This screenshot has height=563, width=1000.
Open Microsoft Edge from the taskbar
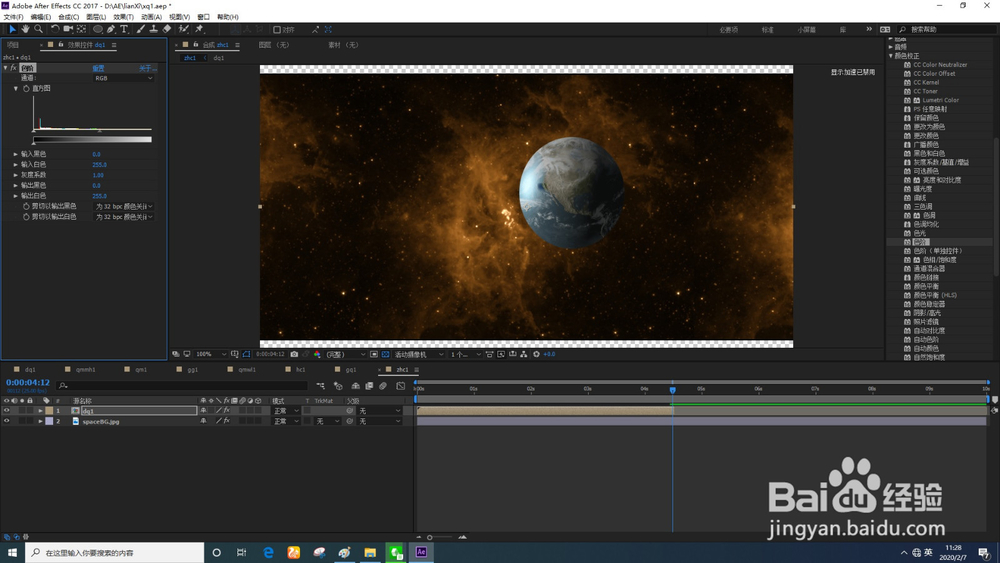(x=268, y=552)
